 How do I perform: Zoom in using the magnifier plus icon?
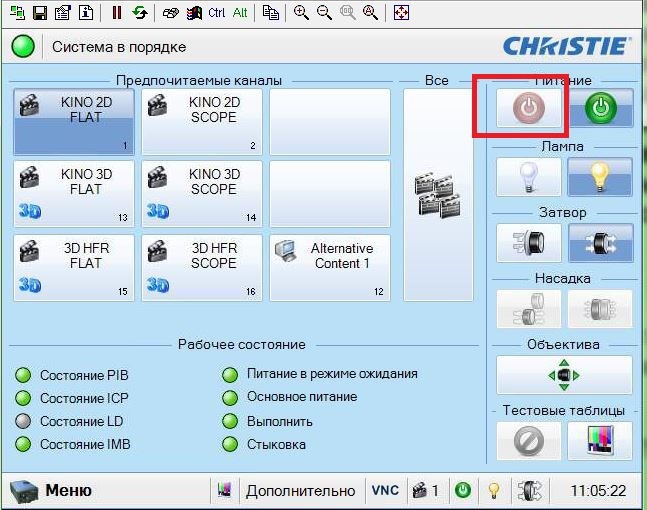click(301, 13)
